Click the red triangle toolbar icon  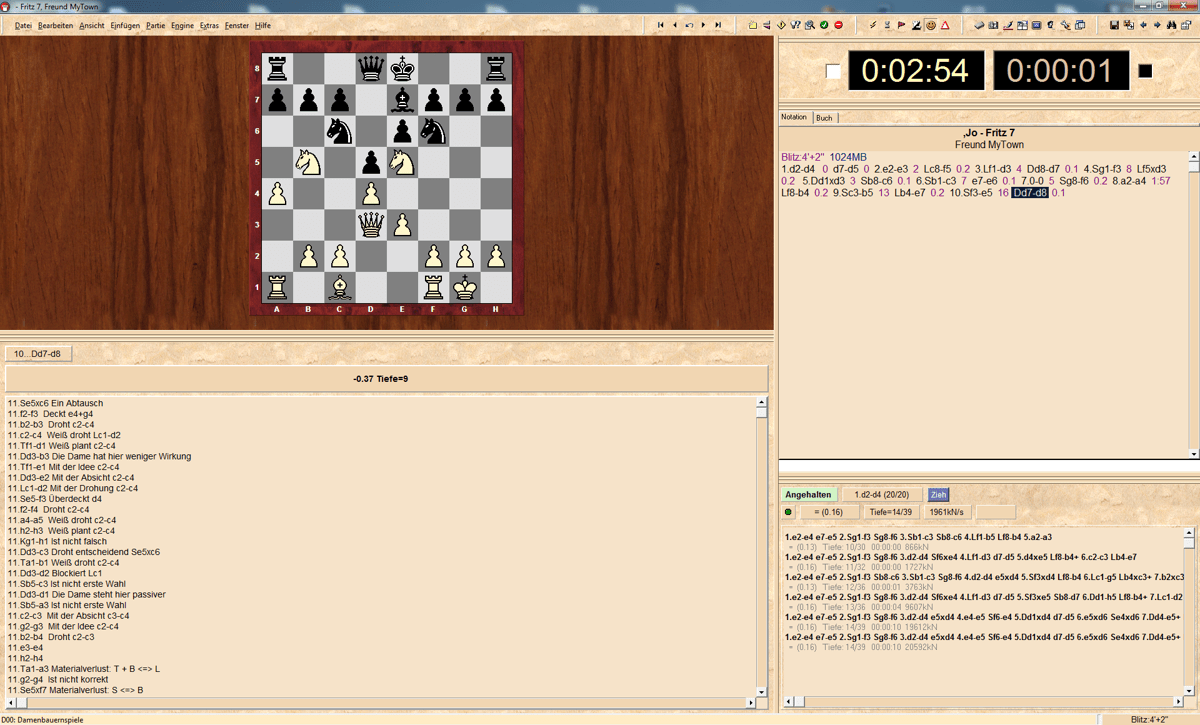point(945,24)
